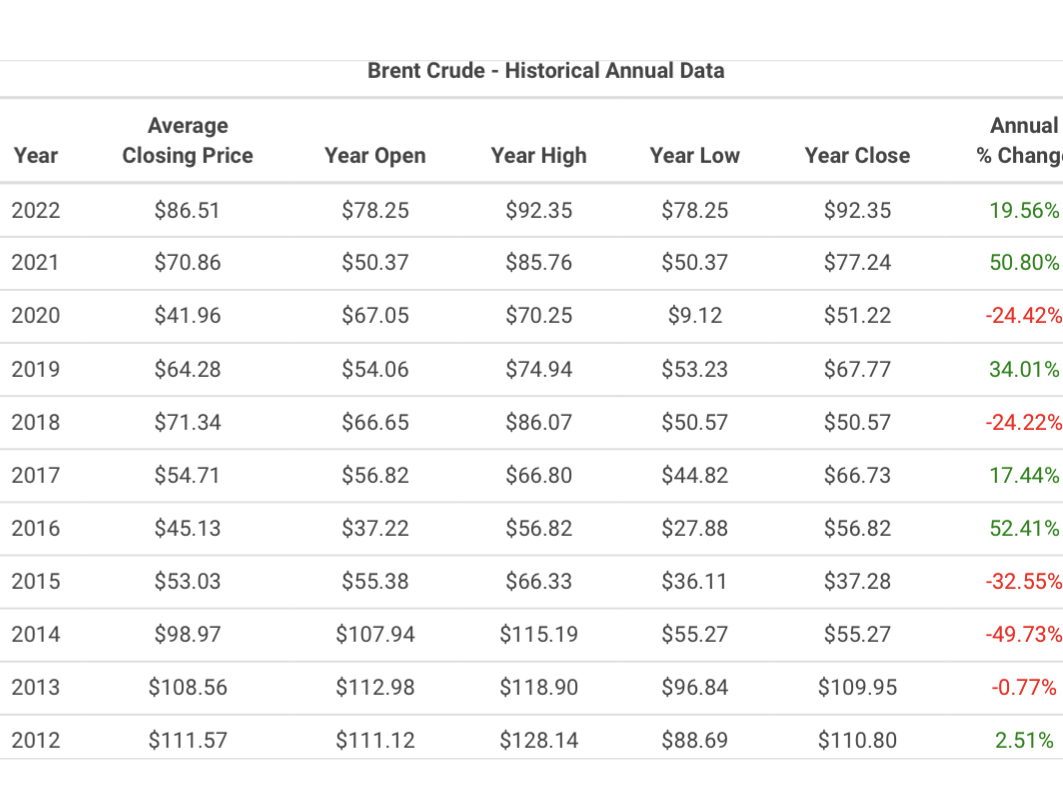The width and height of the screenshot is (1063, 801).
Task: Click the 2017 year close $66.73
Action: 858,475
